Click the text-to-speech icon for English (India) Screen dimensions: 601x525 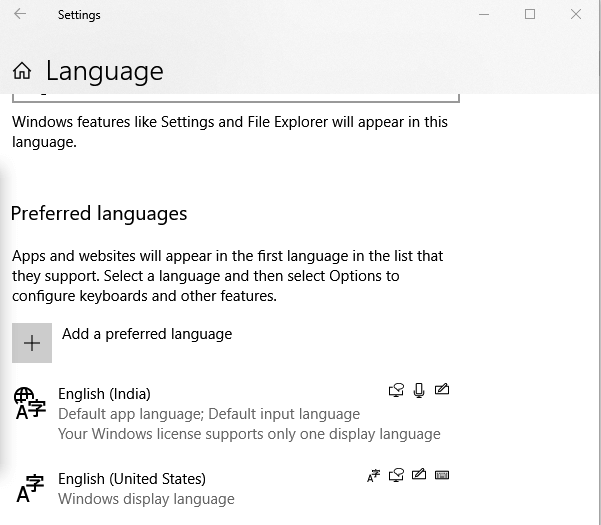(x=396, y=390)
